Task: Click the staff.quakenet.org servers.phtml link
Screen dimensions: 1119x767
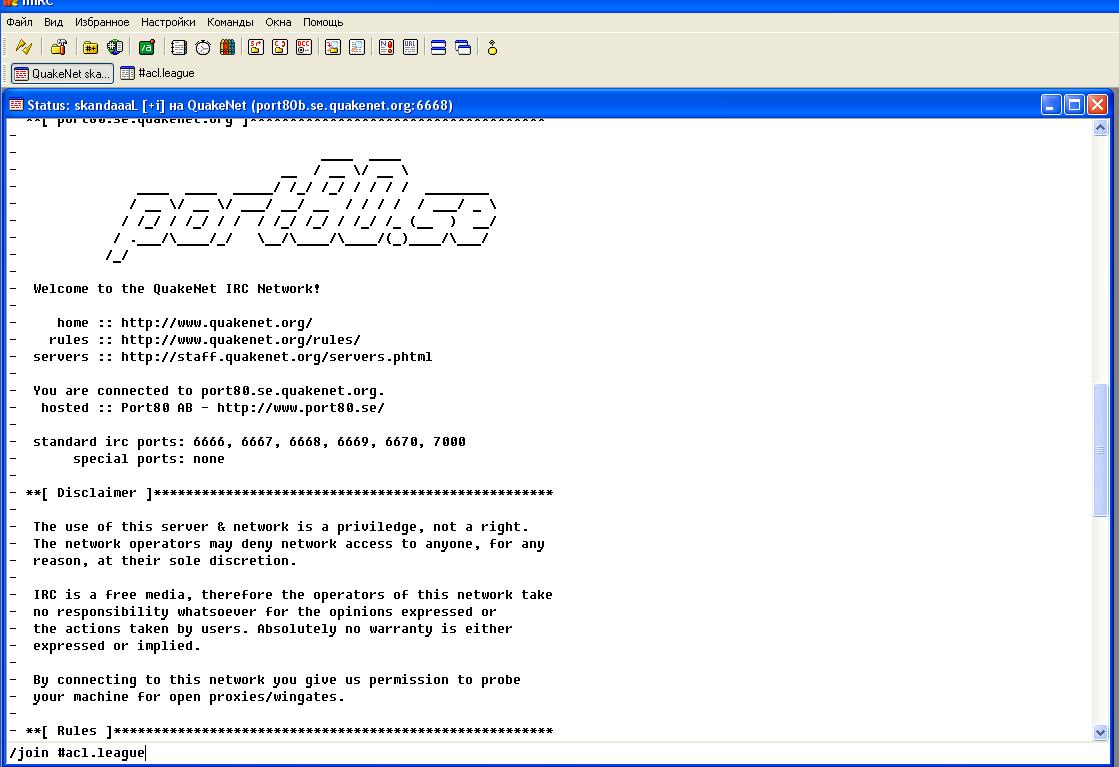Action: [x=276, y=357]
